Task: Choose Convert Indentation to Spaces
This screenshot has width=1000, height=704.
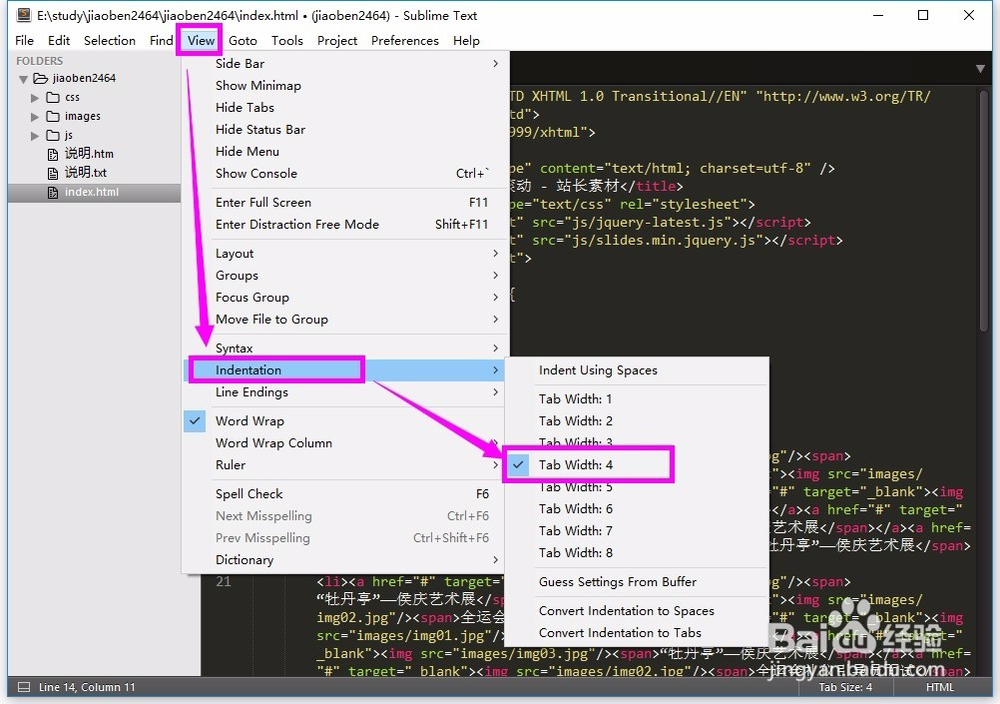Action: [626, 610]
